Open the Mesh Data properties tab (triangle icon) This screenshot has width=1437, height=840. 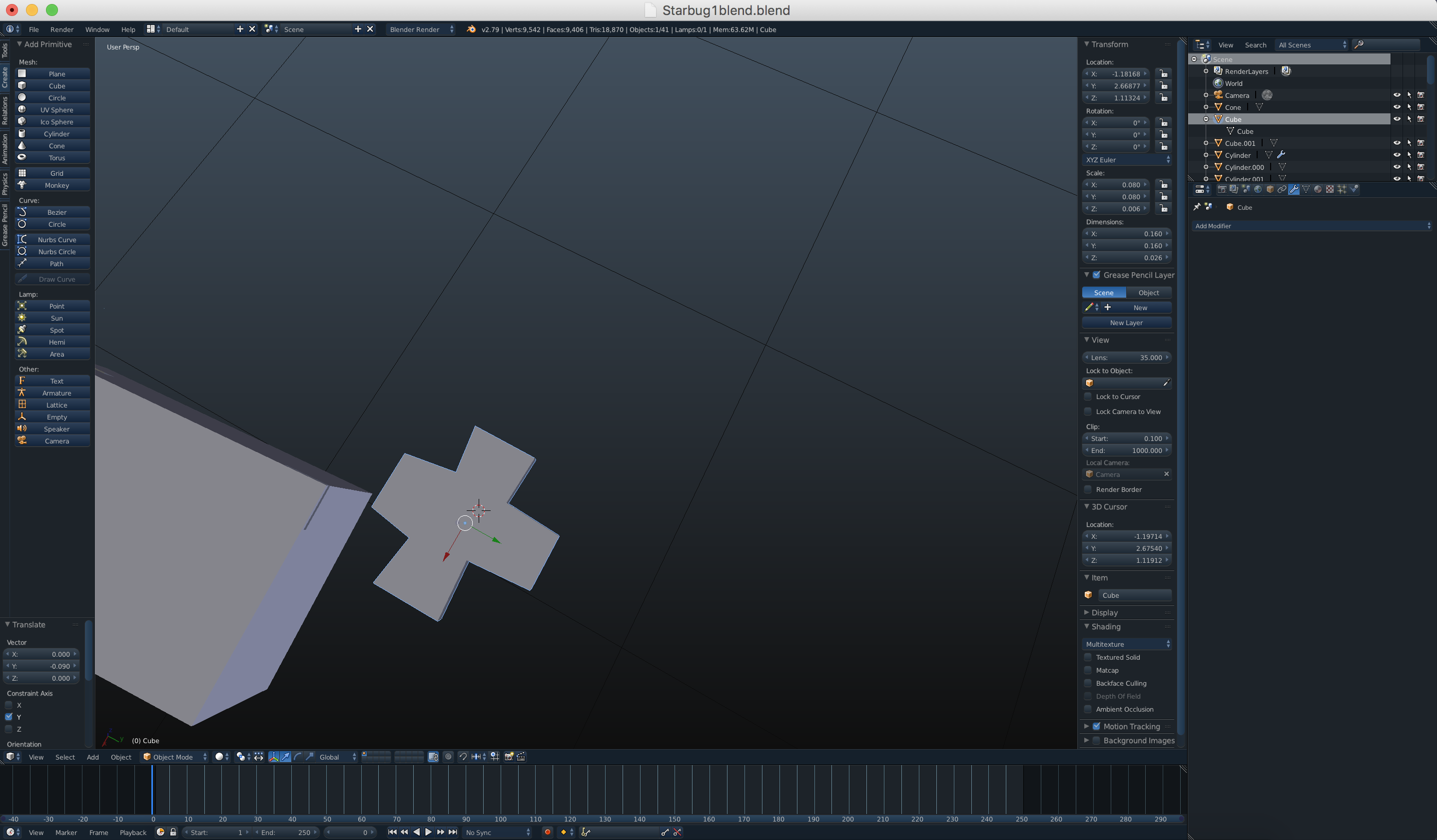coord(1306,189)
